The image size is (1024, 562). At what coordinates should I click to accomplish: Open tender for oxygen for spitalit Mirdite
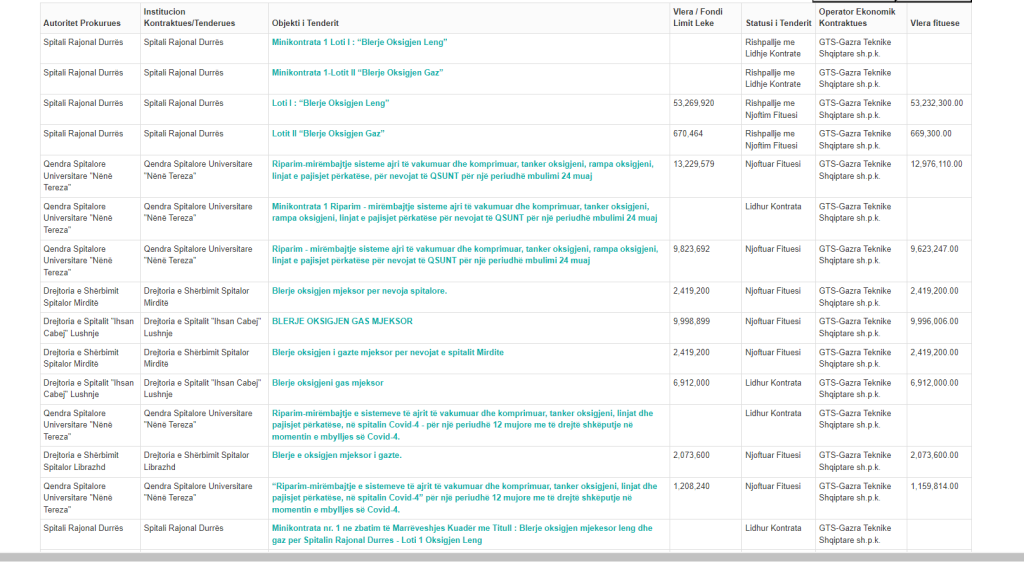tap(387, 352)
